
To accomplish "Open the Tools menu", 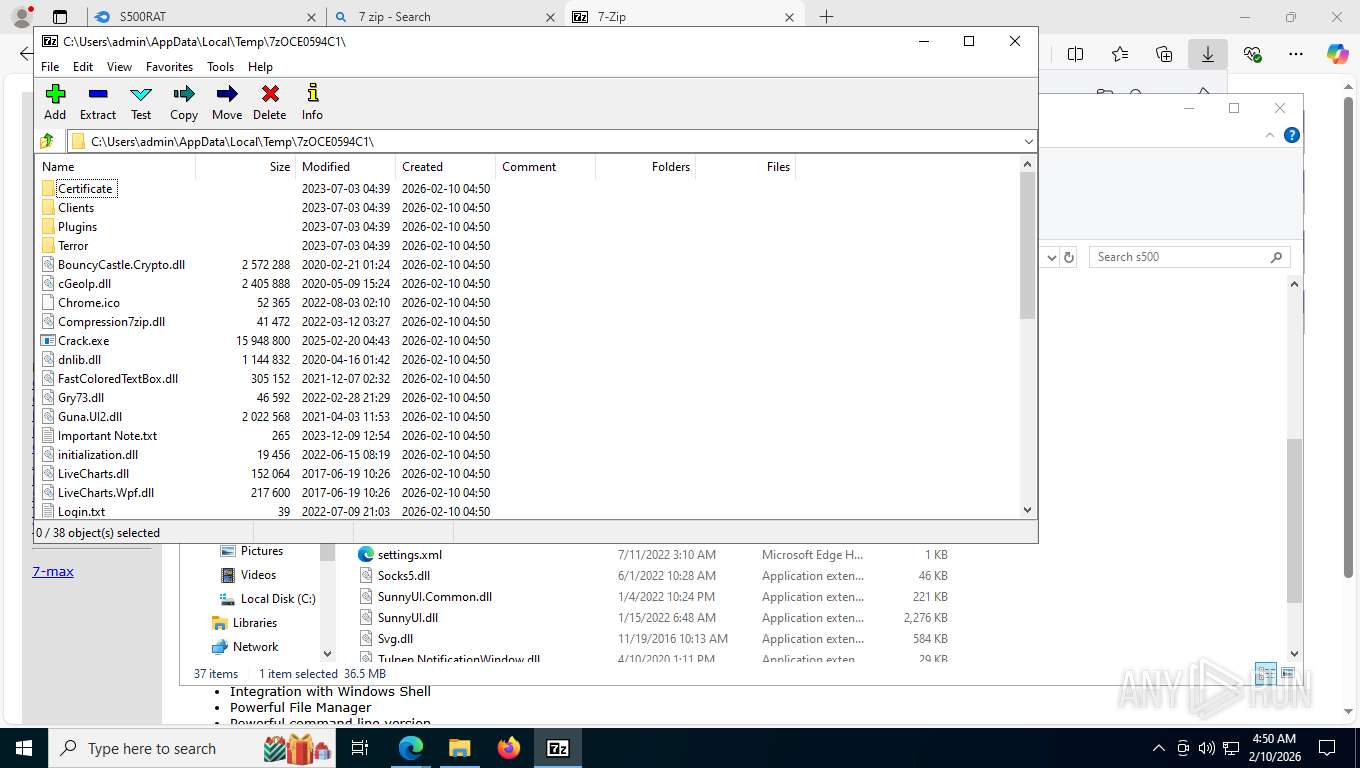I will (x=220, y=67).
